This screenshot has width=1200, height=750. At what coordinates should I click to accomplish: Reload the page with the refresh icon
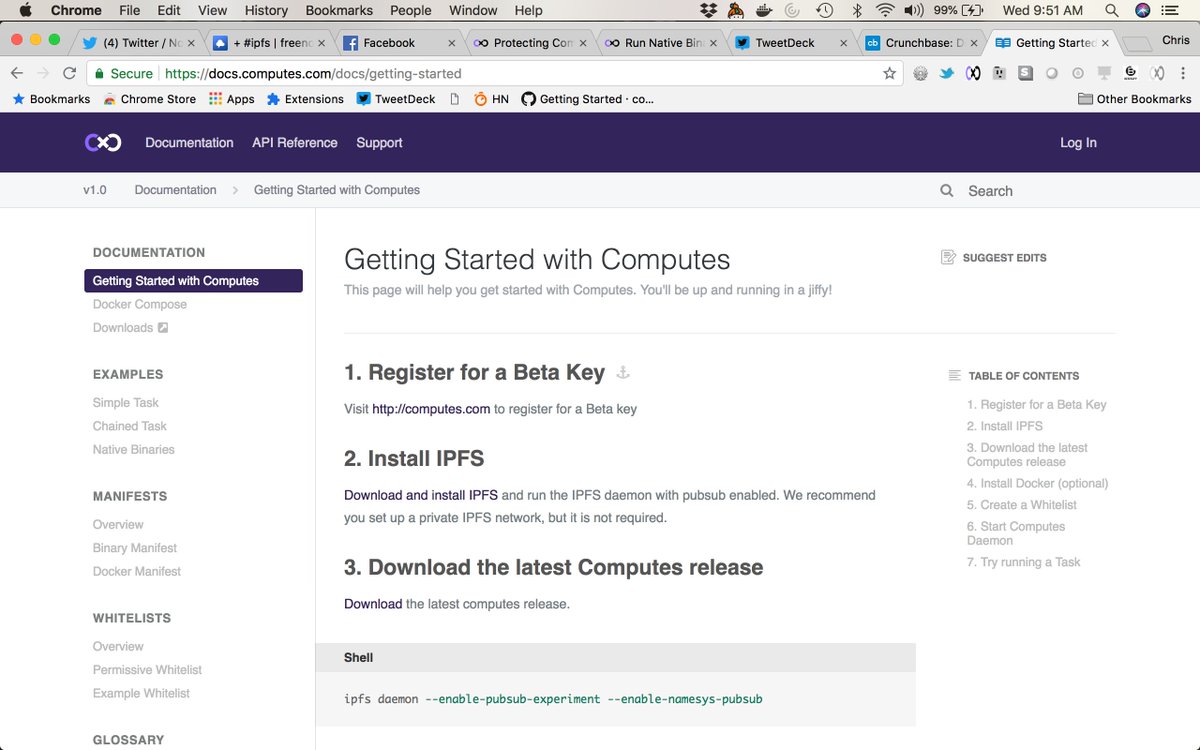(70, 73)
